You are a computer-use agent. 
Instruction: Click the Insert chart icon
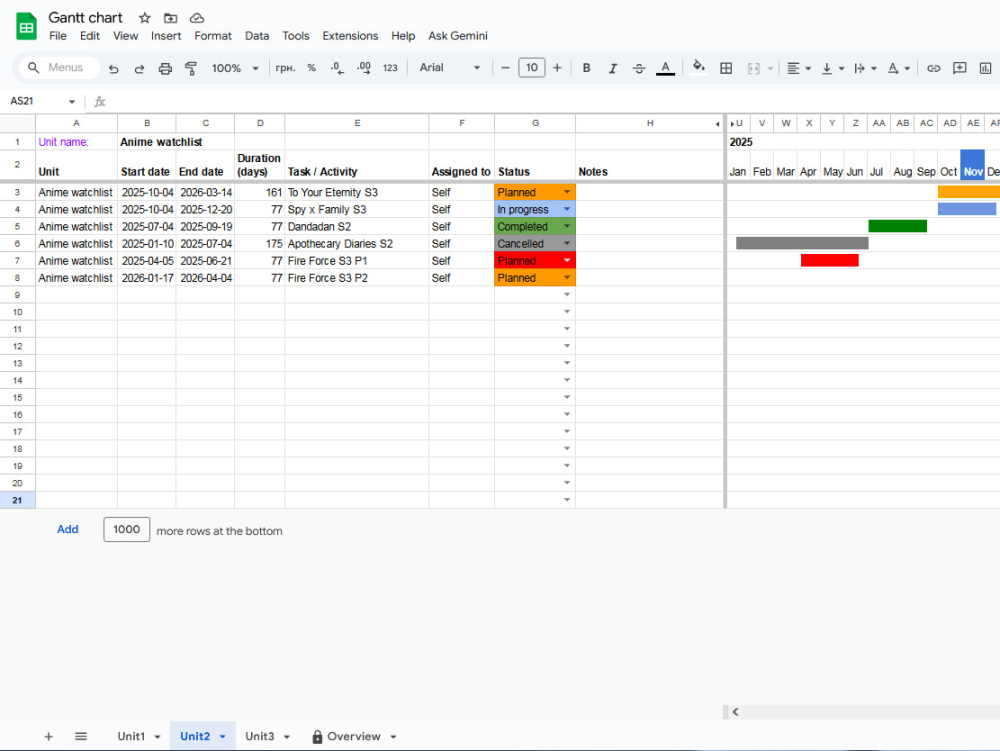point(985,68)
